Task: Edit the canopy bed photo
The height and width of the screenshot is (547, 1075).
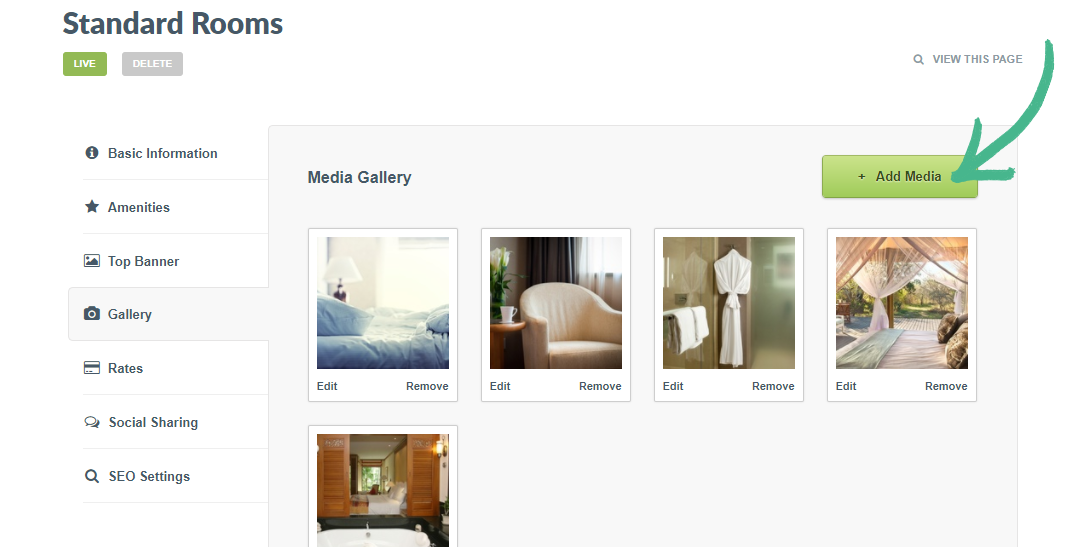Action: pyautogui.click(x=846, y=386)
